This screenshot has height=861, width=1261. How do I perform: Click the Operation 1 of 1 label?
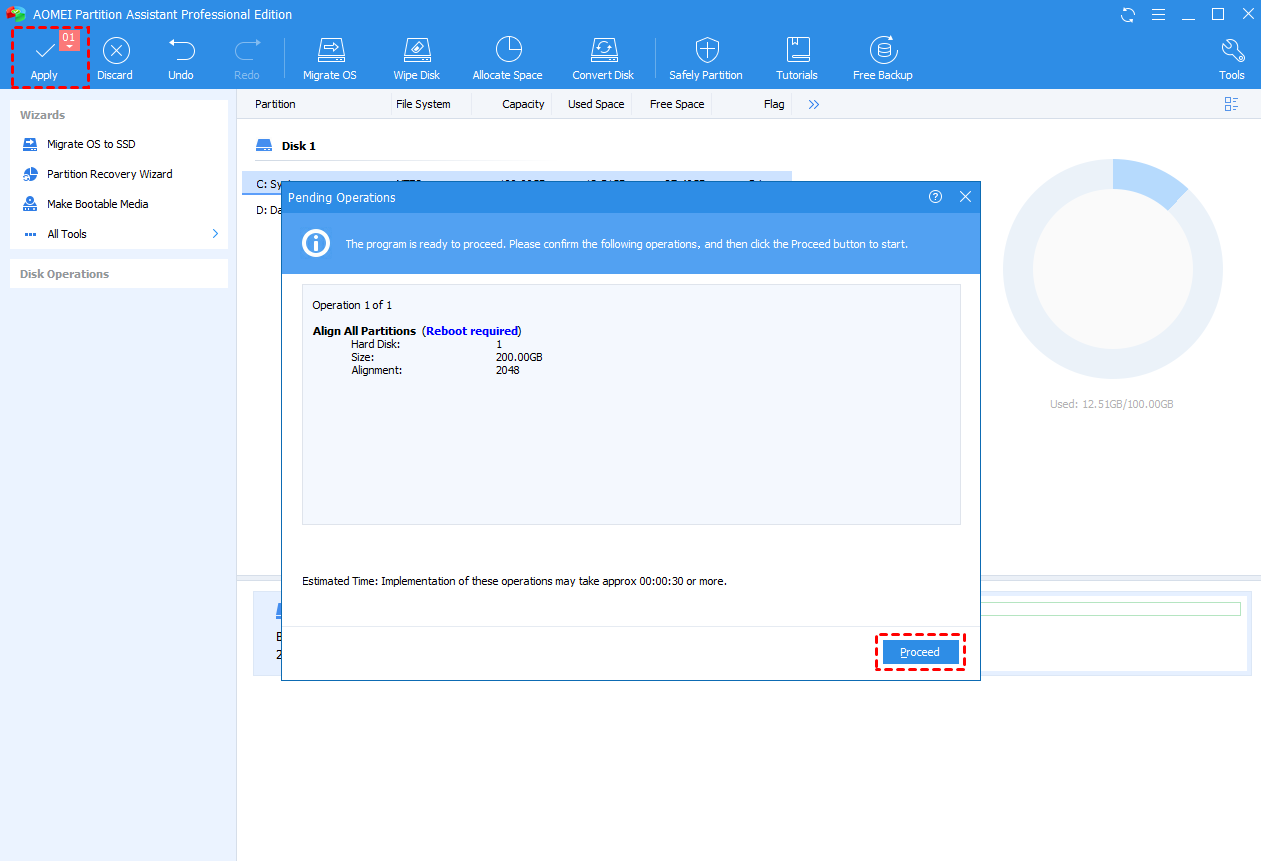point(352,305)
